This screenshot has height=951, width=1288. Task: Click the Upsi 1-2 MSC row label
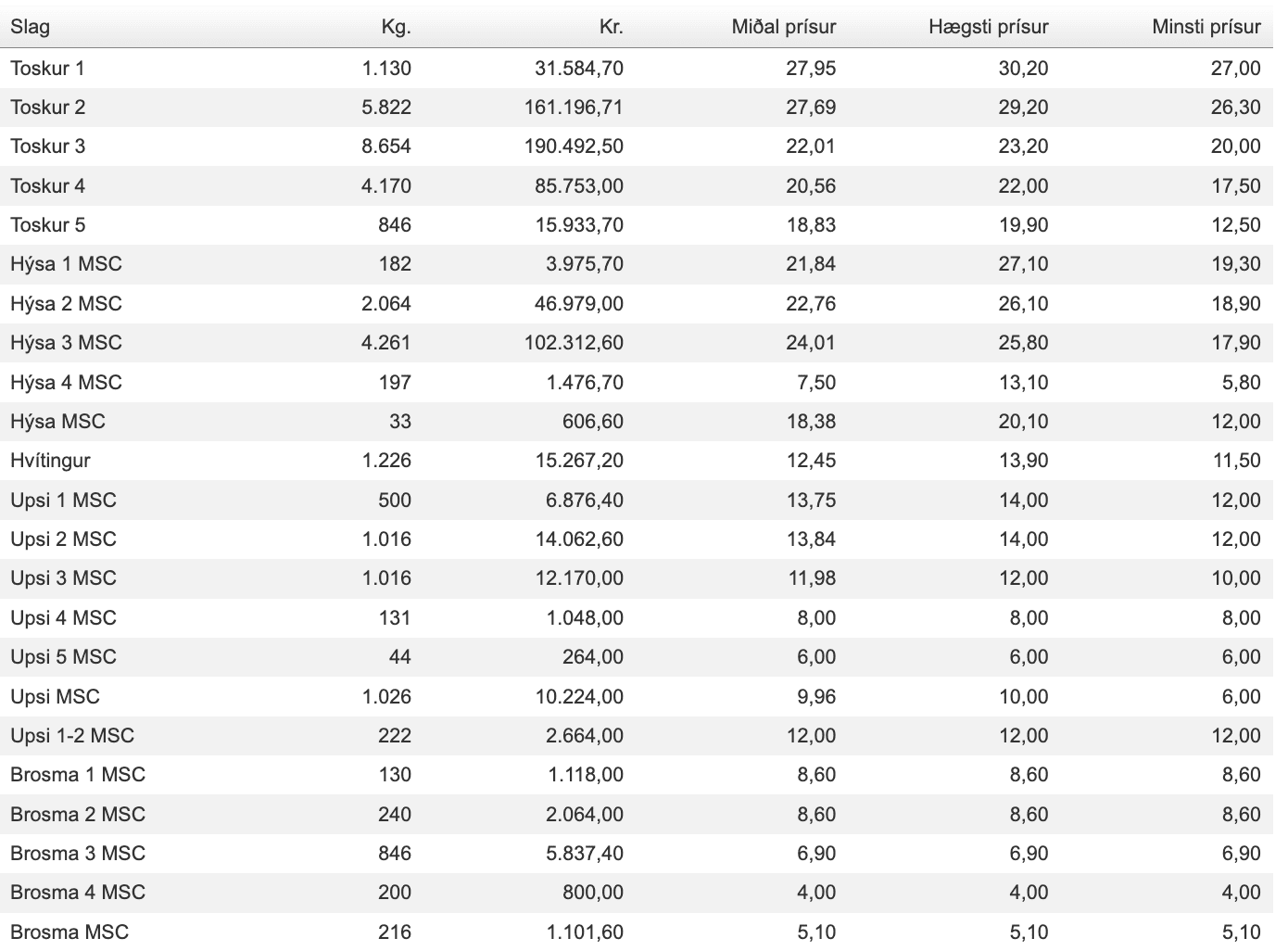click(72, 736)
